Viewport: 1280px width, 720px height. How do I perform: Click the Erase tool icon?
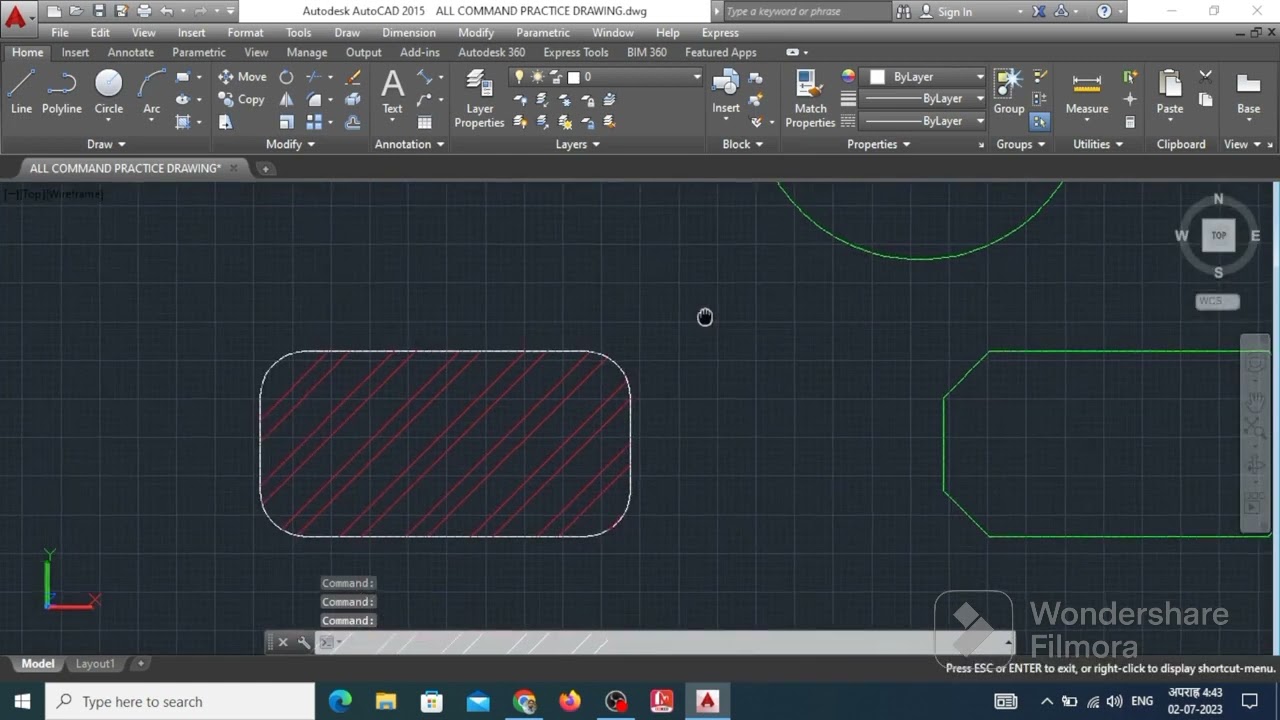[x=353, y=77]
